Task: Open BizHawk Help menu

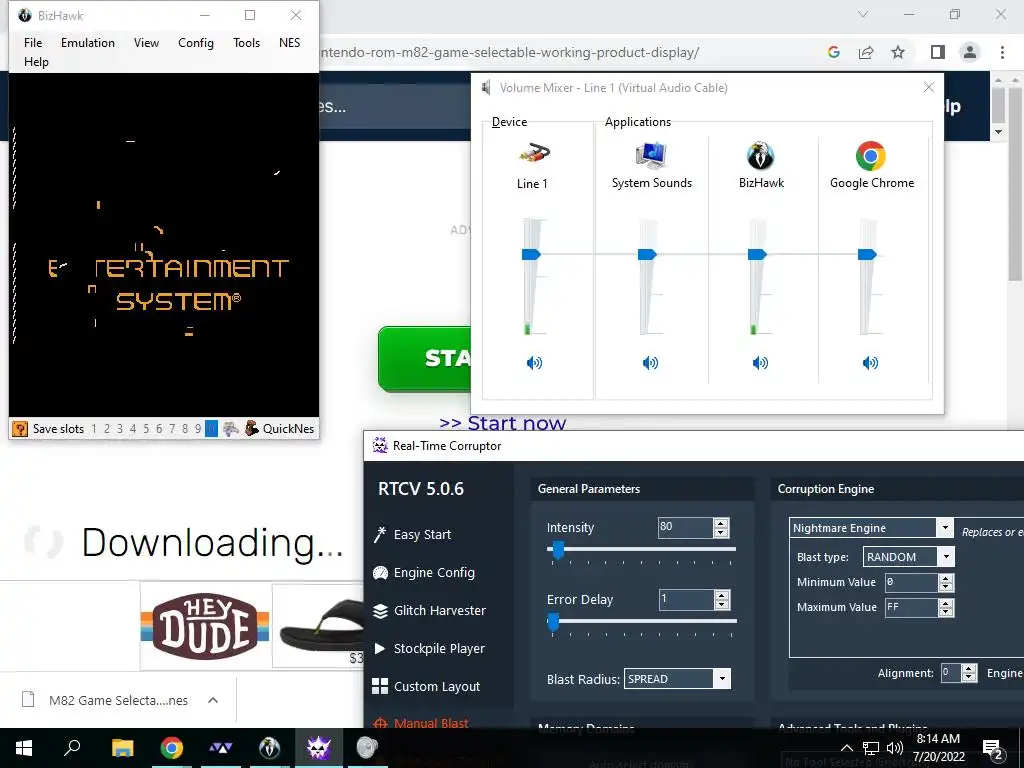Action: point(36,61)
